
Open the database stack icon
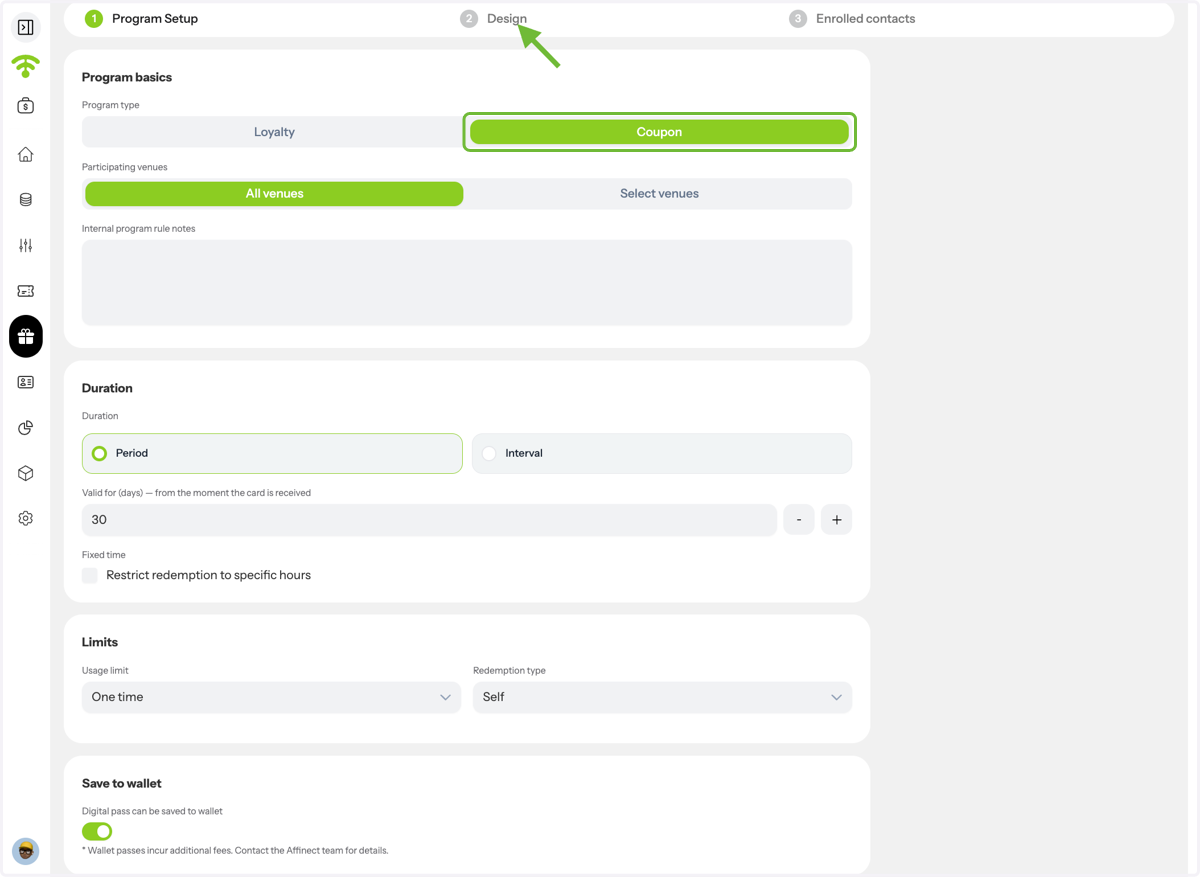click(26, 200)
